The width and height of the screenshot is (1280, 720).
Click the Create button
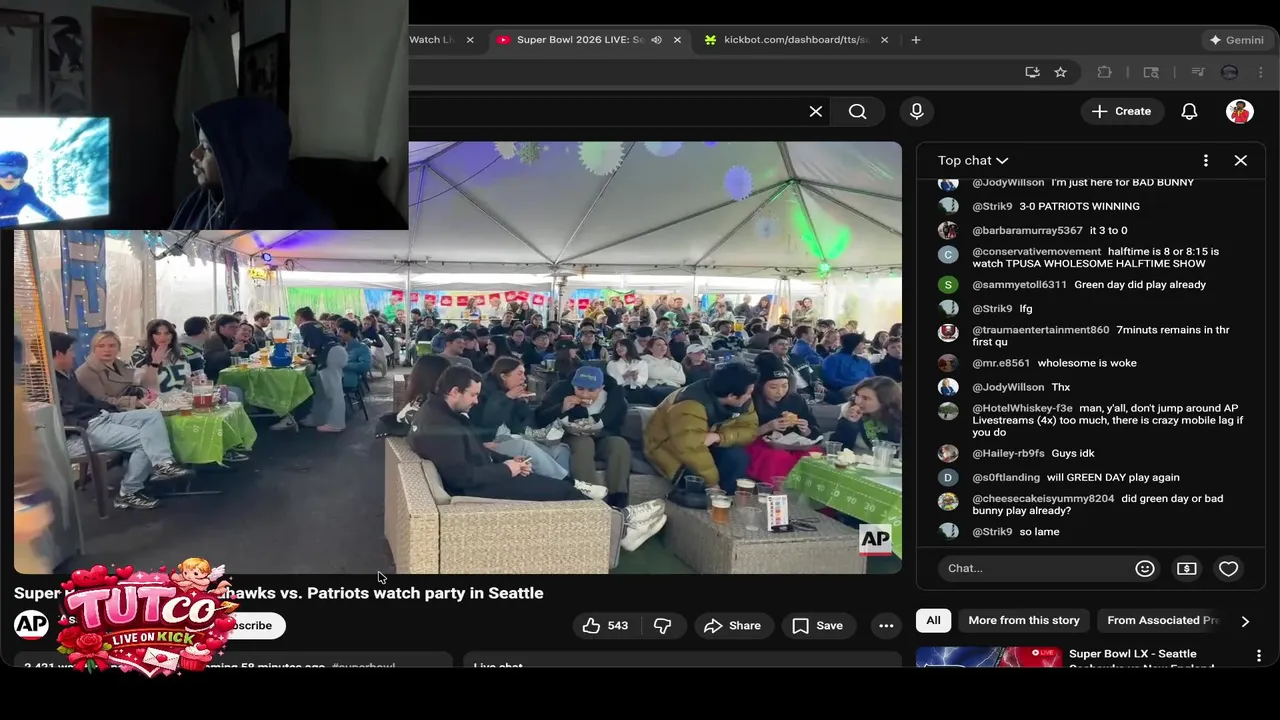click(x=1122, y=111)
